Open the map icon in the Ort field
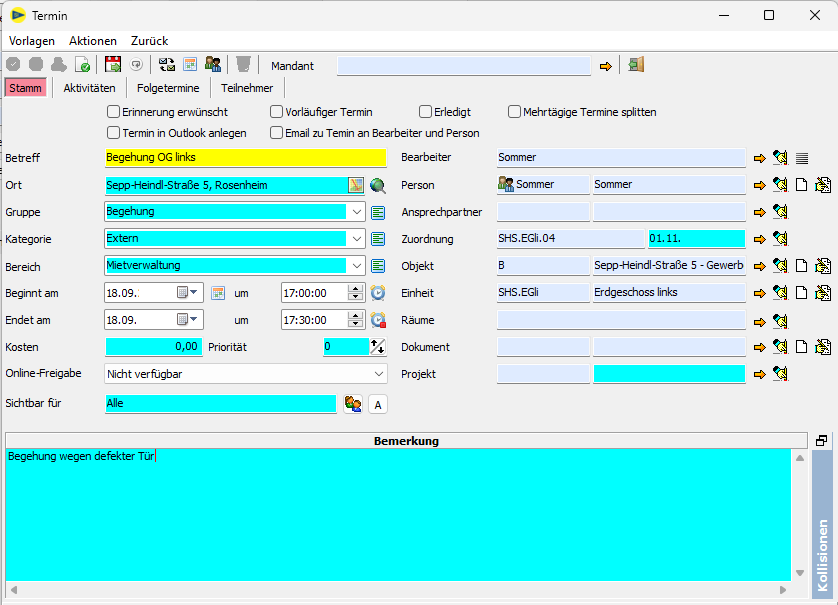This screenshot has height=605, width=838. (355, 185)
